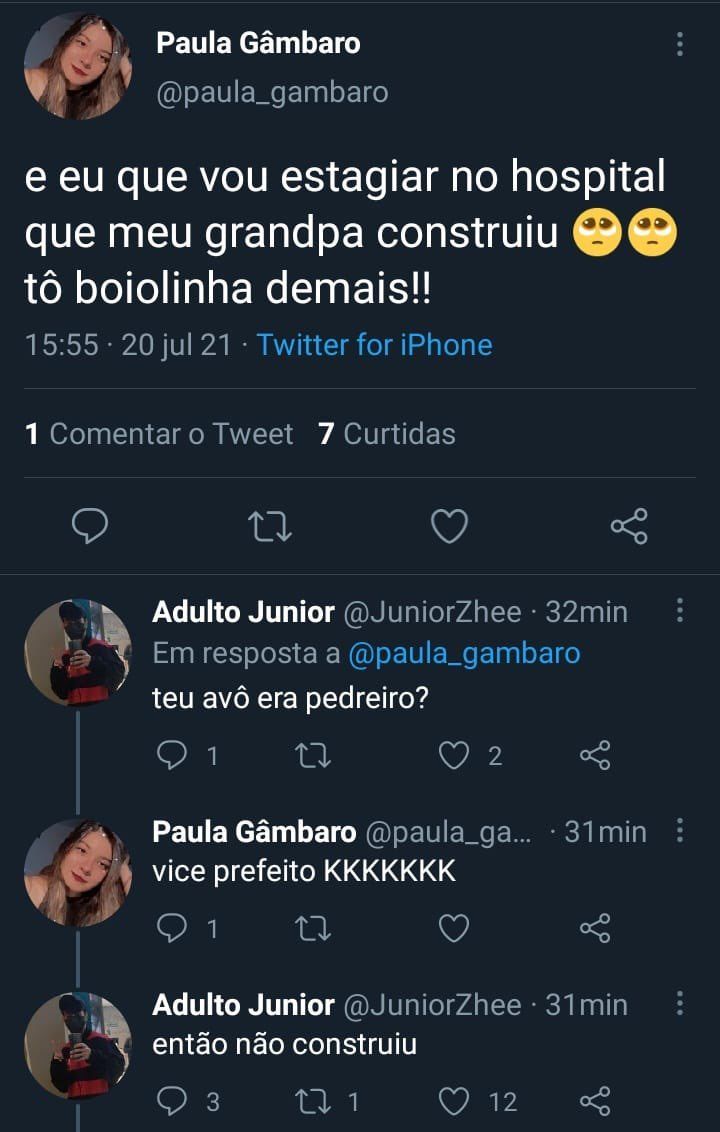This screenshot has width=720, height=1132.
Task: Open more options on main tweet
Action: point(680,44)
